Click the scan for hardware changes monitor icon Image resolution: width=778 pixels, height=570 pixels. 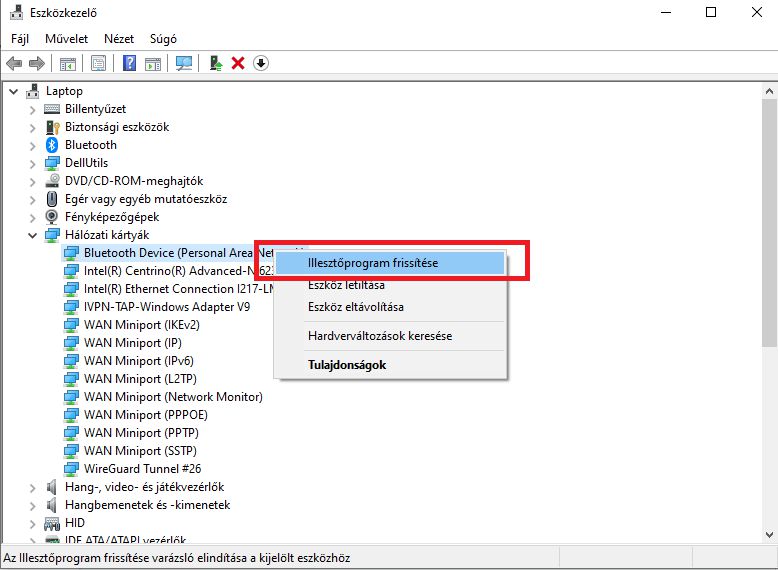pyautogui.click(x=184, y=63)
